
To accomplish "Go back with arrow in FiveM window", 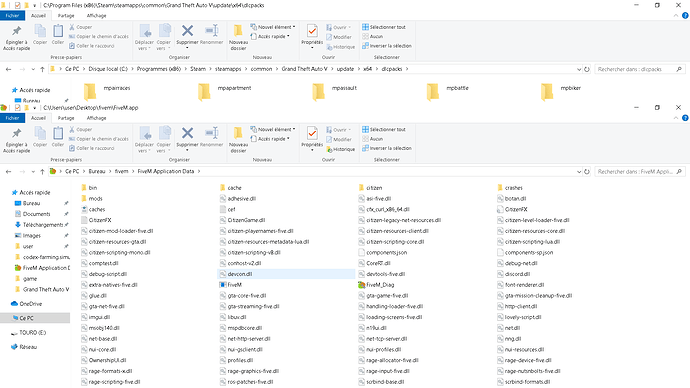I will [8, 172].
